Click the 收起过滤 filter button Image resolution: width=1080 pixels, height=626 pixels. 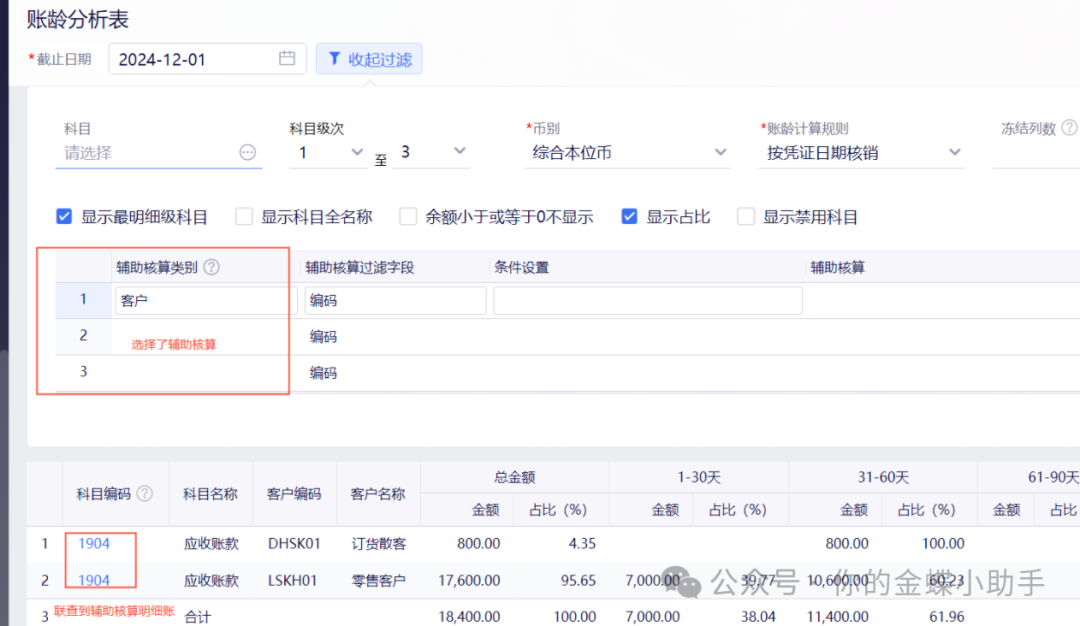pos(369,59)
